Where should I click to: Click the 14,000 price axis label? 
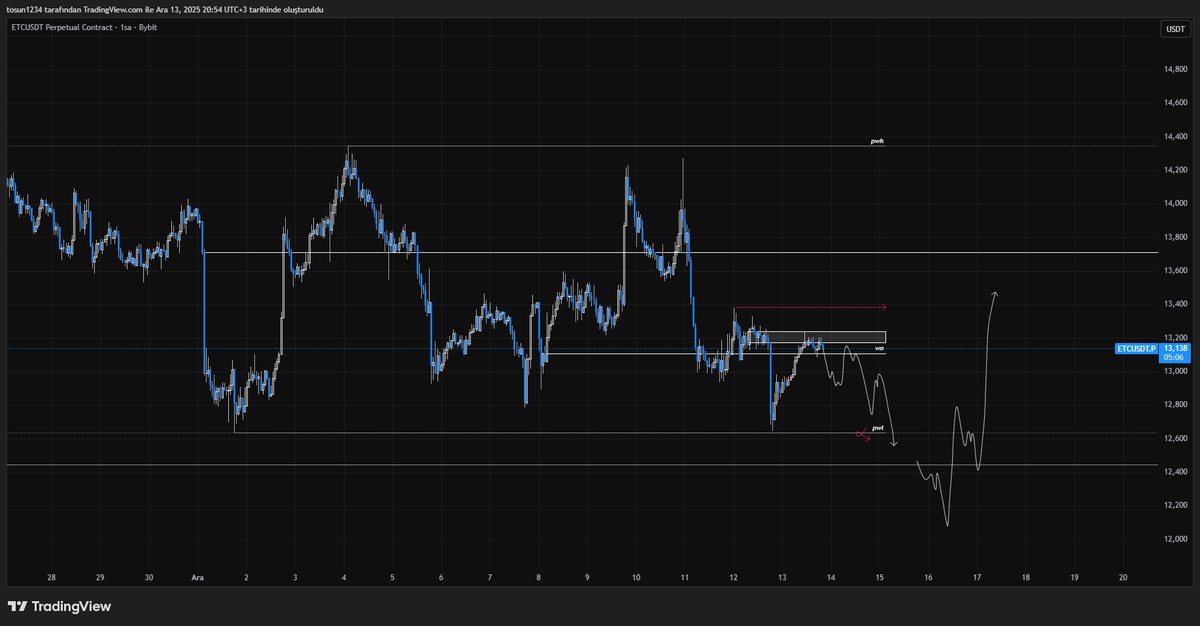pyautogui.click(x=1174, y=203)
